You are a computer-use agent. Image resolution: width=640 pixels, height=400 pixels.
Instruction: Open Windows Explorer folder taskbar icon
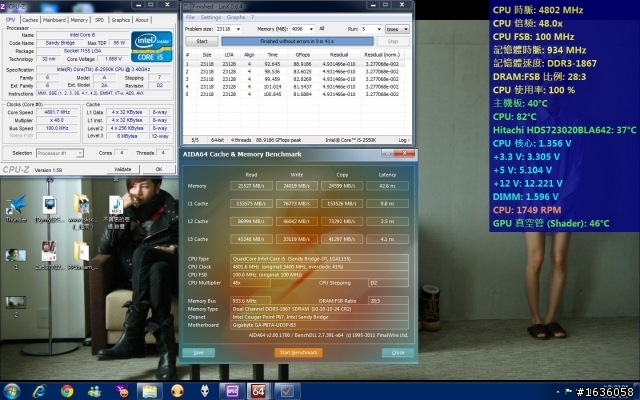pos(149,391)
